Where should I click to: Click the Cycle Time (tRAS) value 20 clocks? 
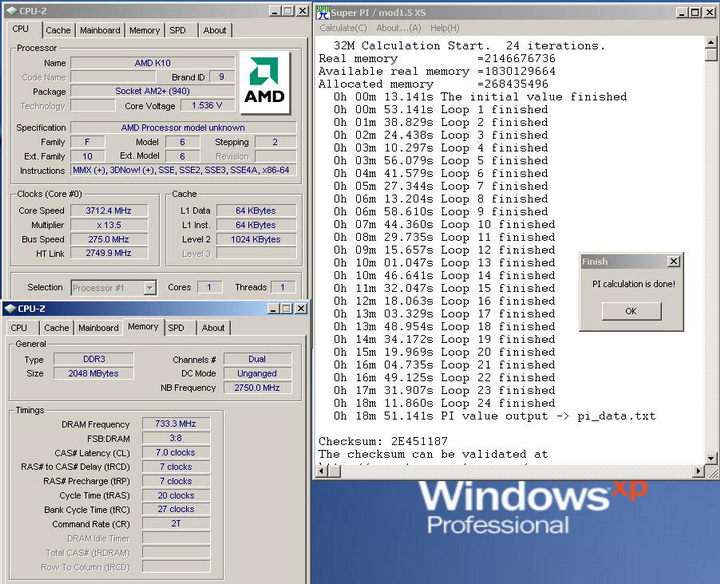click(176, 495)
